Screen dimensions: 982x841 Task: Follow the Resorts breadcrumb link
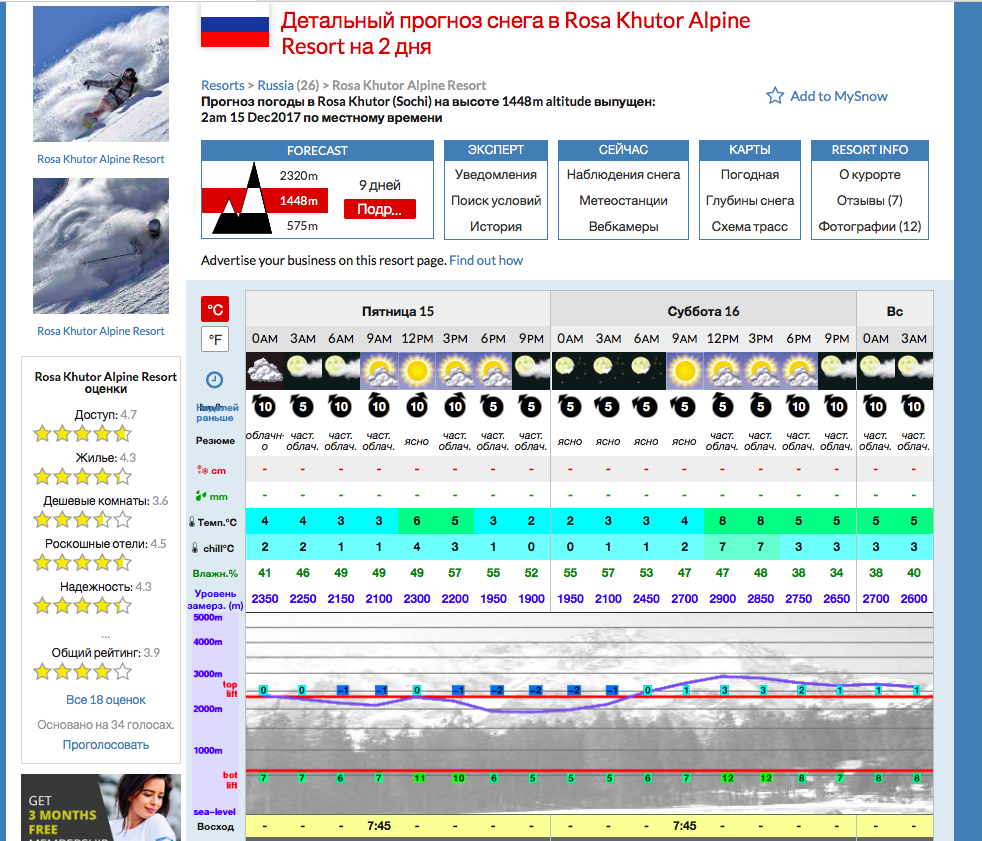tap(222, 85)
